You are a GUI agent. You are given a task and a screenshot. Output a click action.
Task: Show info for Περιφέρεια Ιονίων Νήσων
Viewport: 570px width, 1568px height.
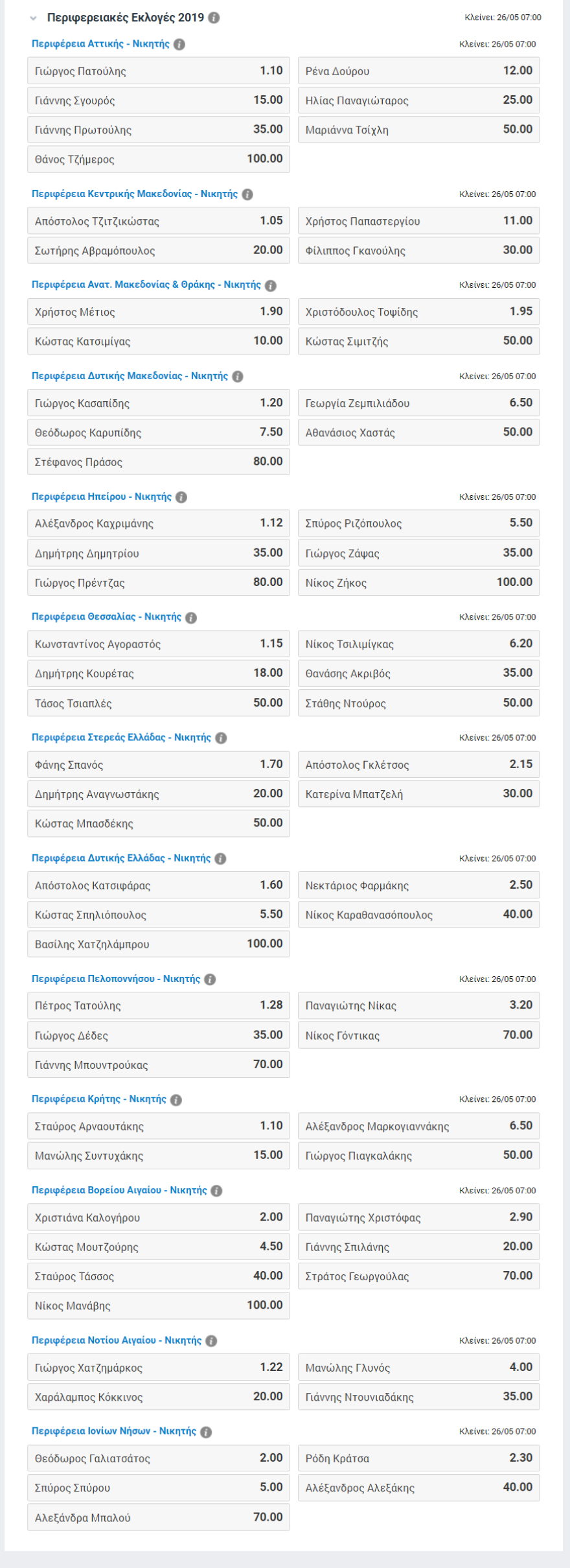click(x=206, y=1431)
